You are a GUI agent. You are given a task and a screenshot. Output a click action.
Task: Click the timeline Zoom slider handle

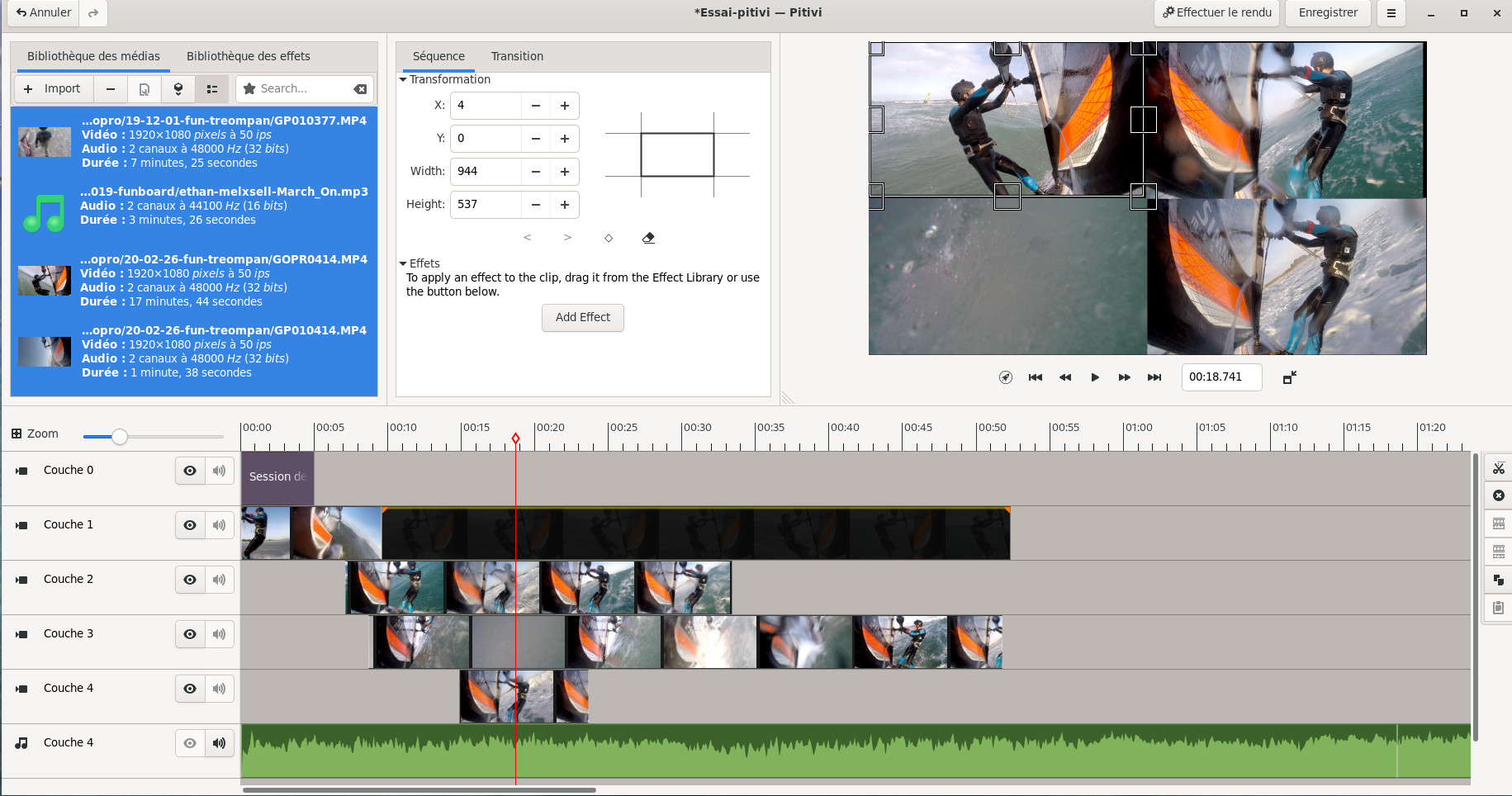120,436
